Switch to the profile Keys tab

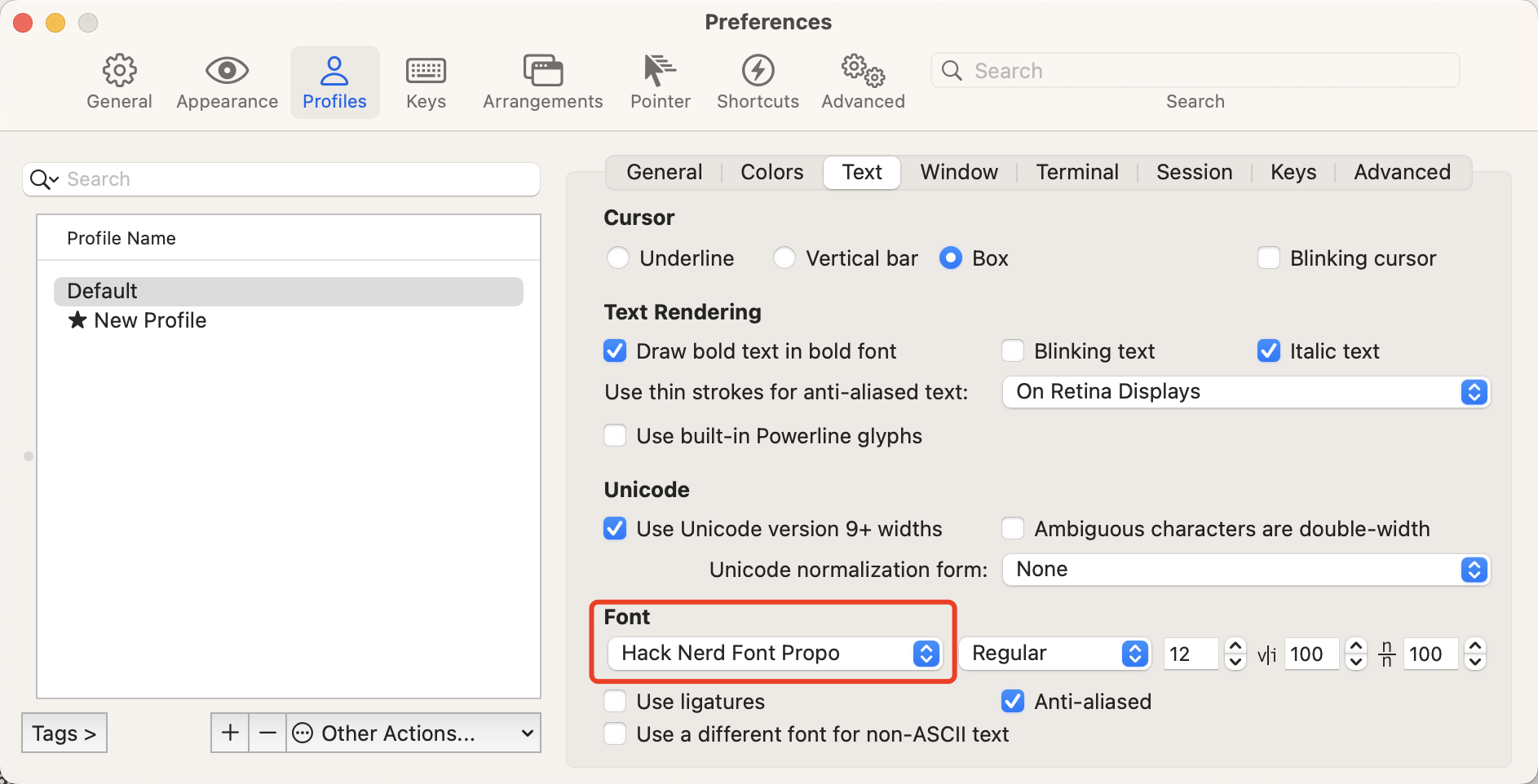1293,173
